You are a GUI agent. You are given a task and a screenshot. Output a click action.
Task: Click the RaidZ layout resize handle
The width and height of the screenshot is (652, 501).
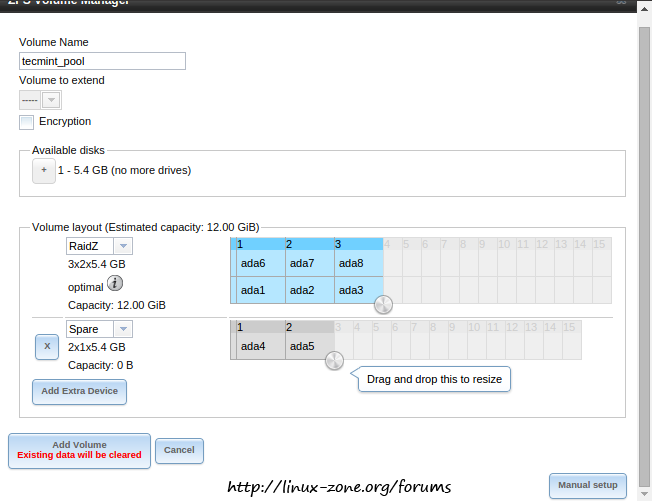click(x=383, y=304)
